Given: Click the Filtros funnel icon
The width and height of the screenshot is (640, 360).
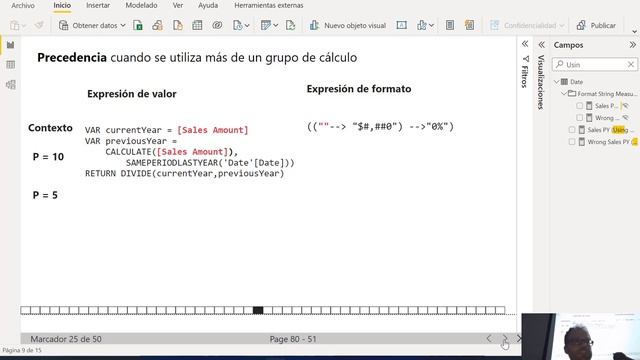Looking at the screenshot, I should point(525,59).
